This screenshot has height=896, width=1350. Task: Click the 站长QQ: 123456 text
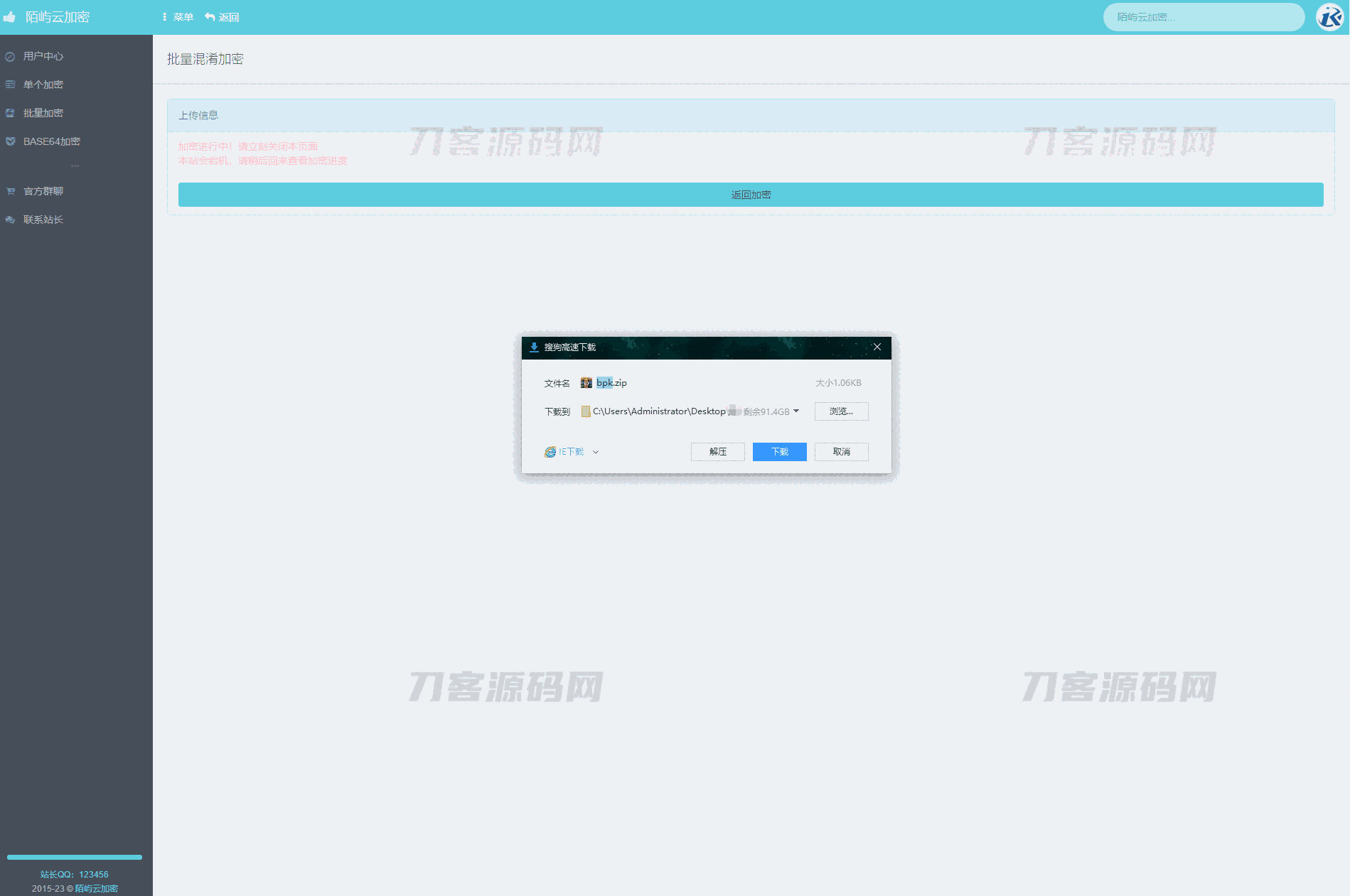click(x=75, y=875)
